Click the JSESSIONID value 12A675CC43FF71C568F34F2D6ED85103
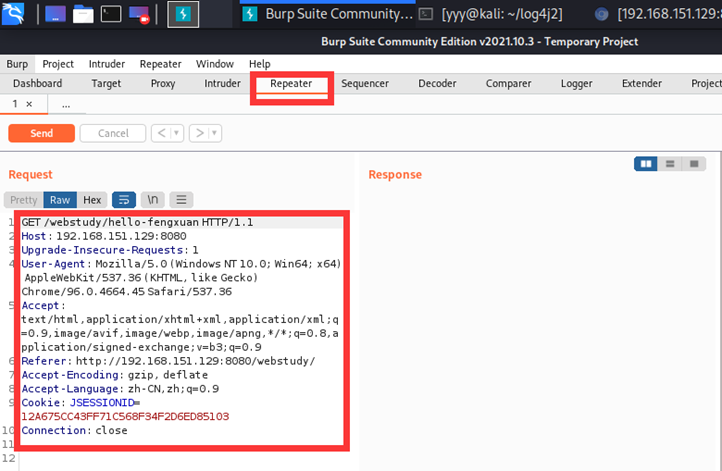 pyautogui.click(x=125, y=416)
